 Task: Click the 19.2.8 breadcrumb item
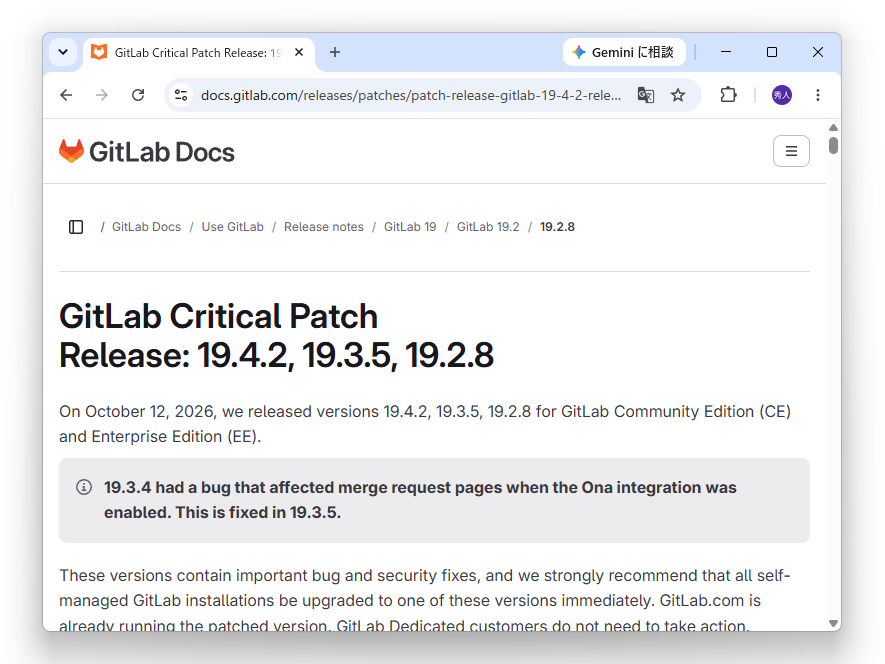(557, 227)
